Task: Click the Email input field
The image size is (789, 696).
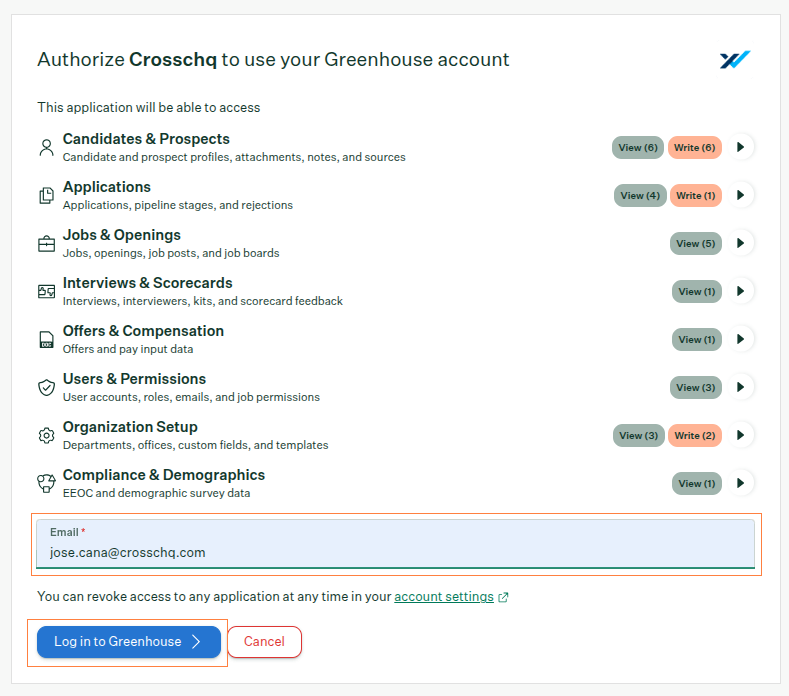Action: tap(395, 544)
